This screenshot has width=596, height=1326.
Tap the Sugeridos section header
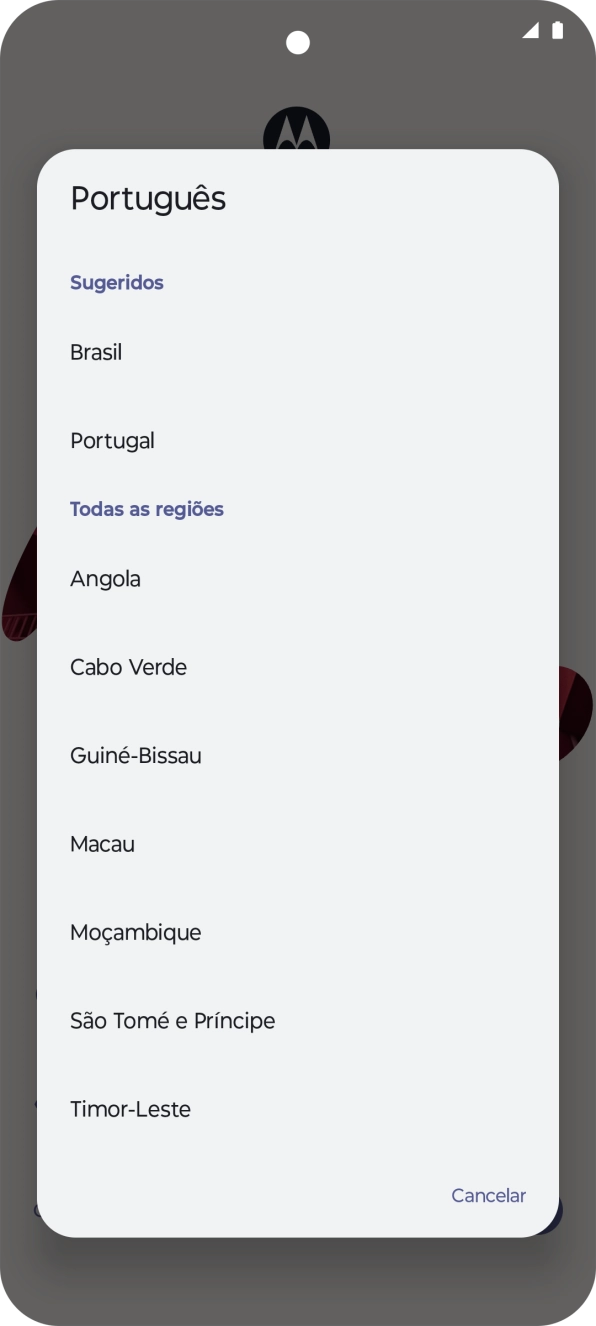pyautogui.click(x=117, y=282)
